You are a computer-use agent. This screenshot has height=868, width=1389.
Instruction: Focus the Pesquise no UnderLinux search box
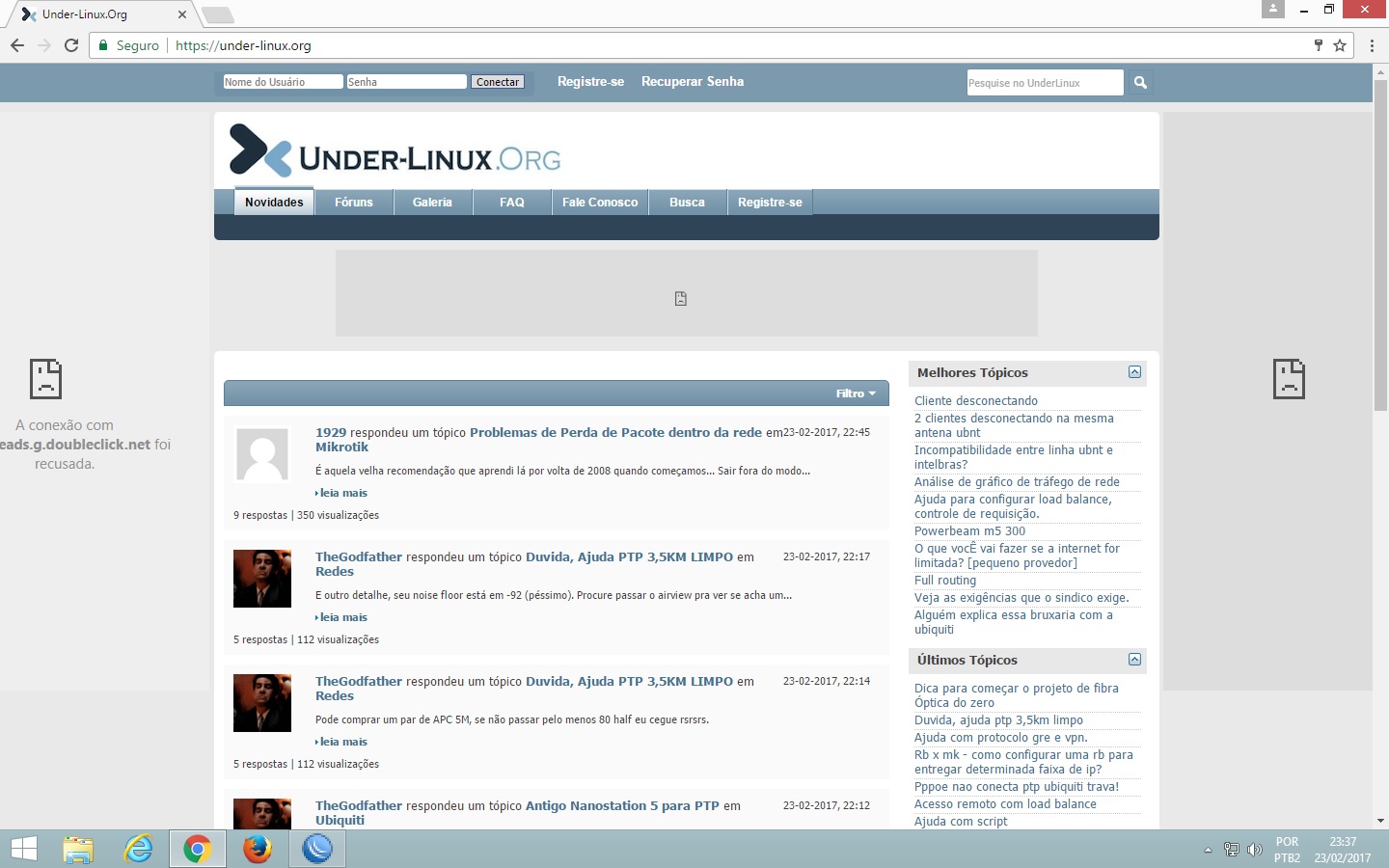1046,82
